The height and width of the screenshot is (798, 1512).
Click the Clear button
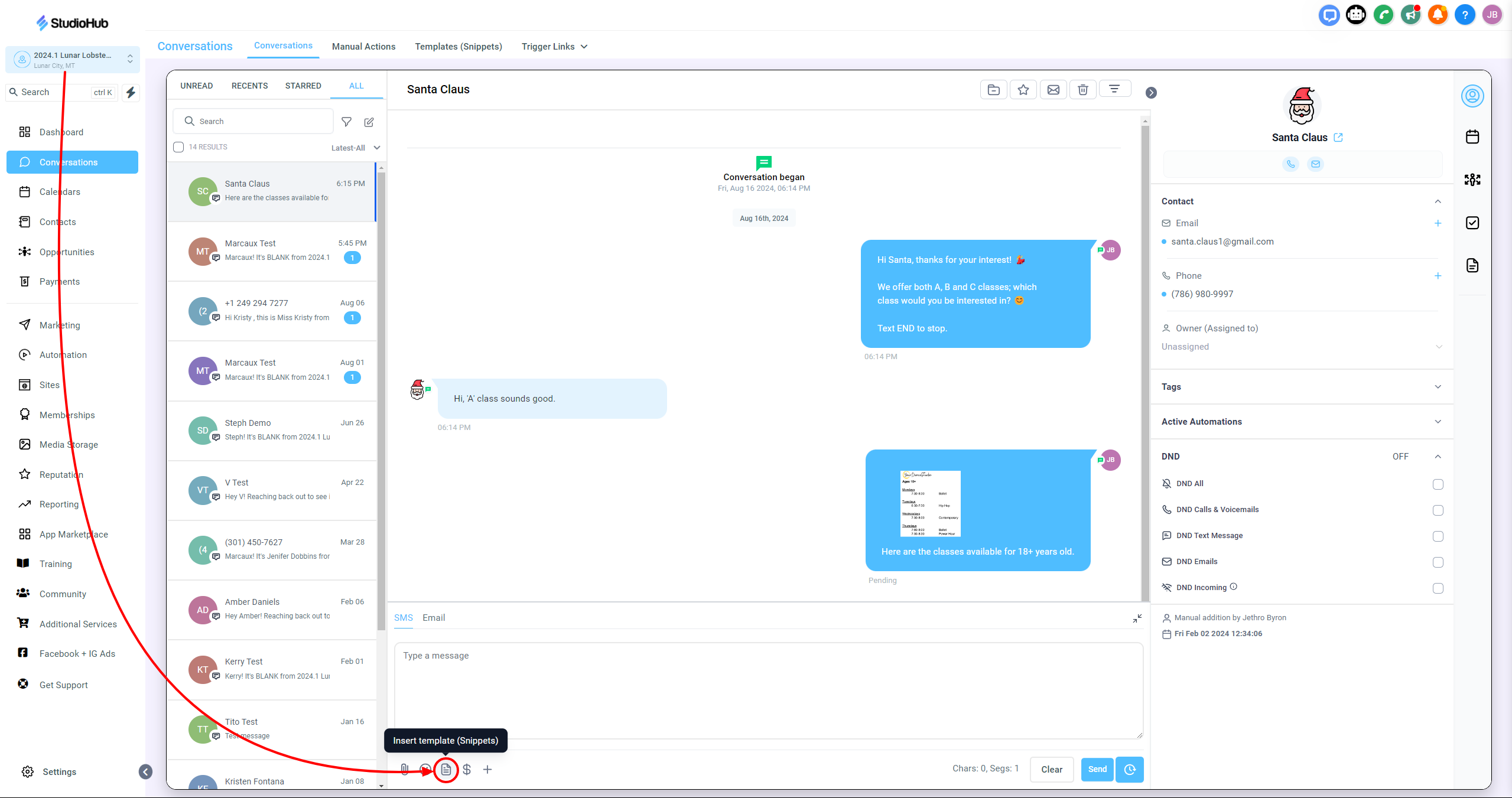point(1051,770)
